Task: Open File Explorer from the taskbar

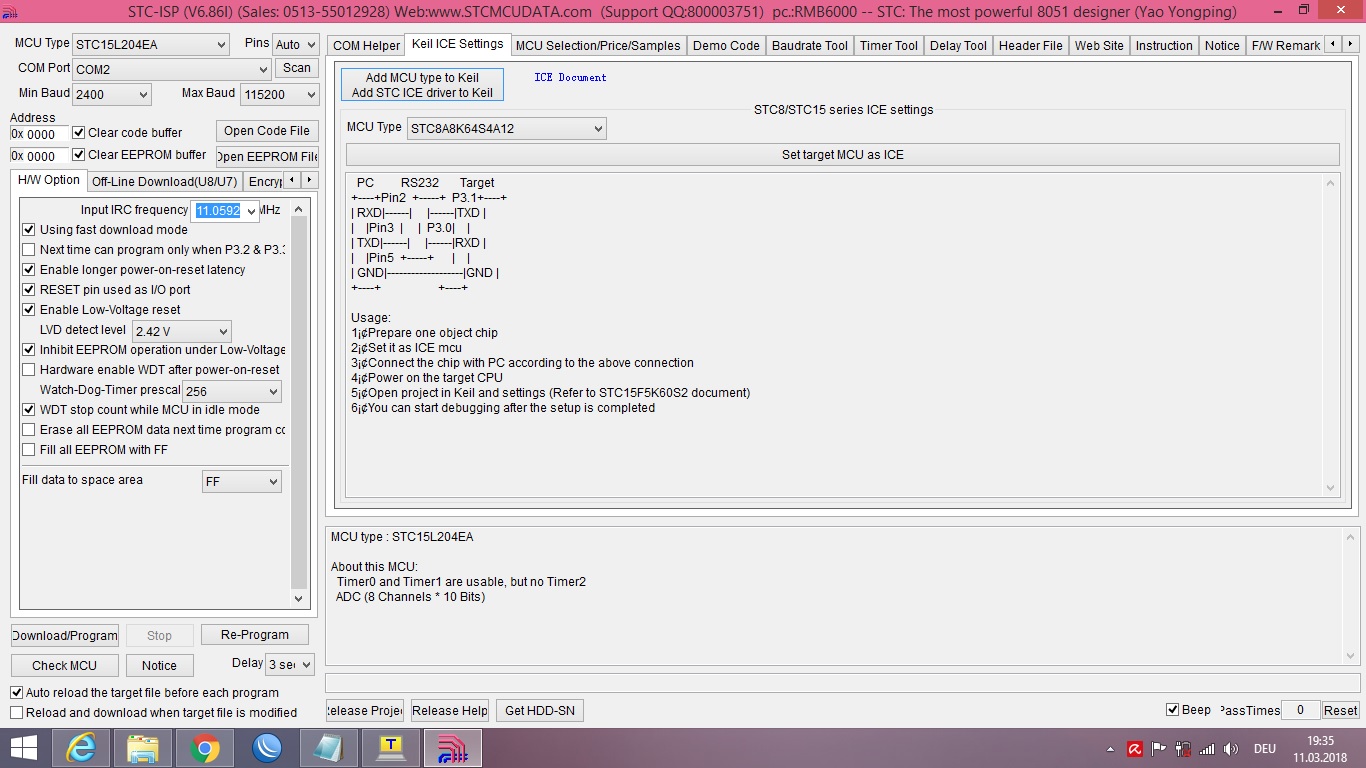Action: coord(143,748)
